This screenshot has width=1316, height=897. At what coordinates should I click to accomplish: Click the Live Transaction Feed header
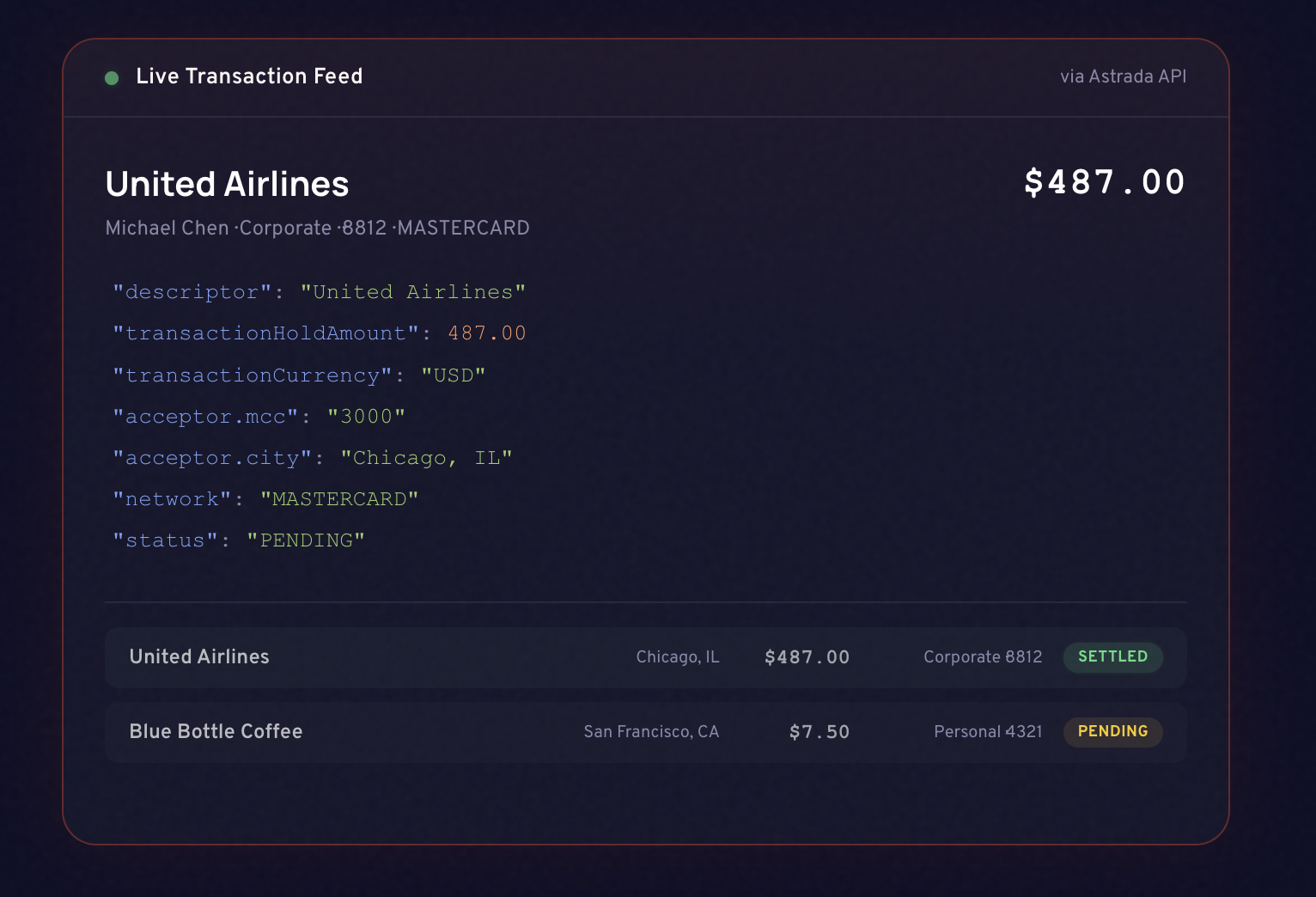249,76
